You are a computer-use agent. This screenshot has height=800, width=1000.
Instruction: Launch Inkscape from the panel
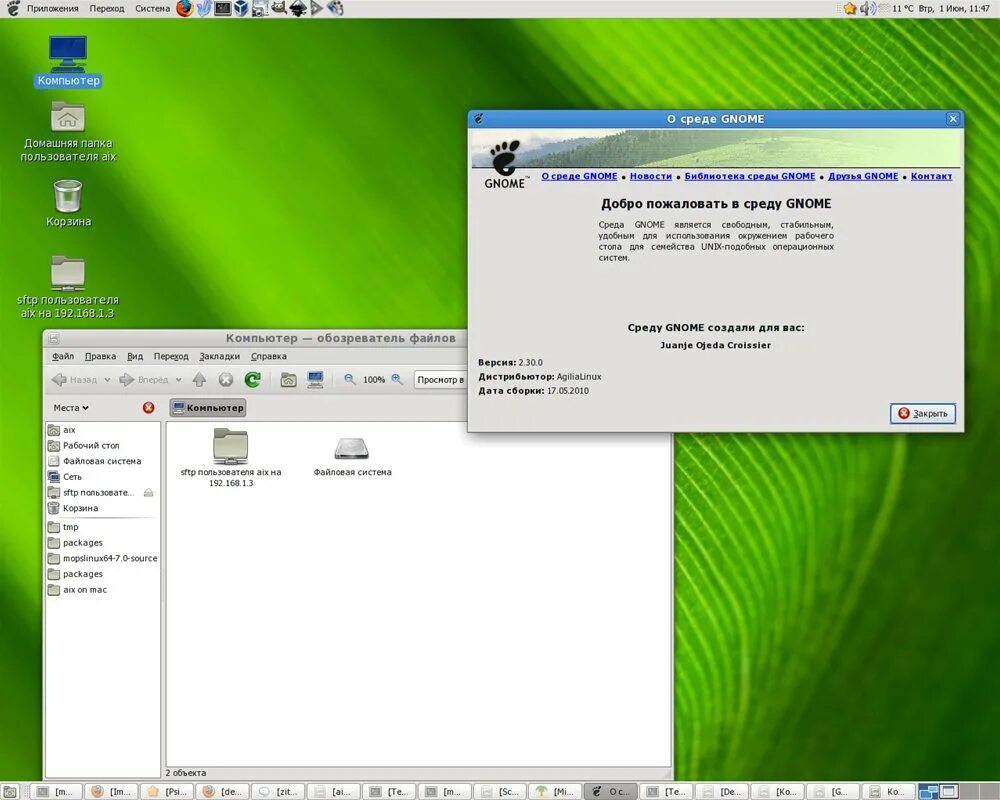297,8
